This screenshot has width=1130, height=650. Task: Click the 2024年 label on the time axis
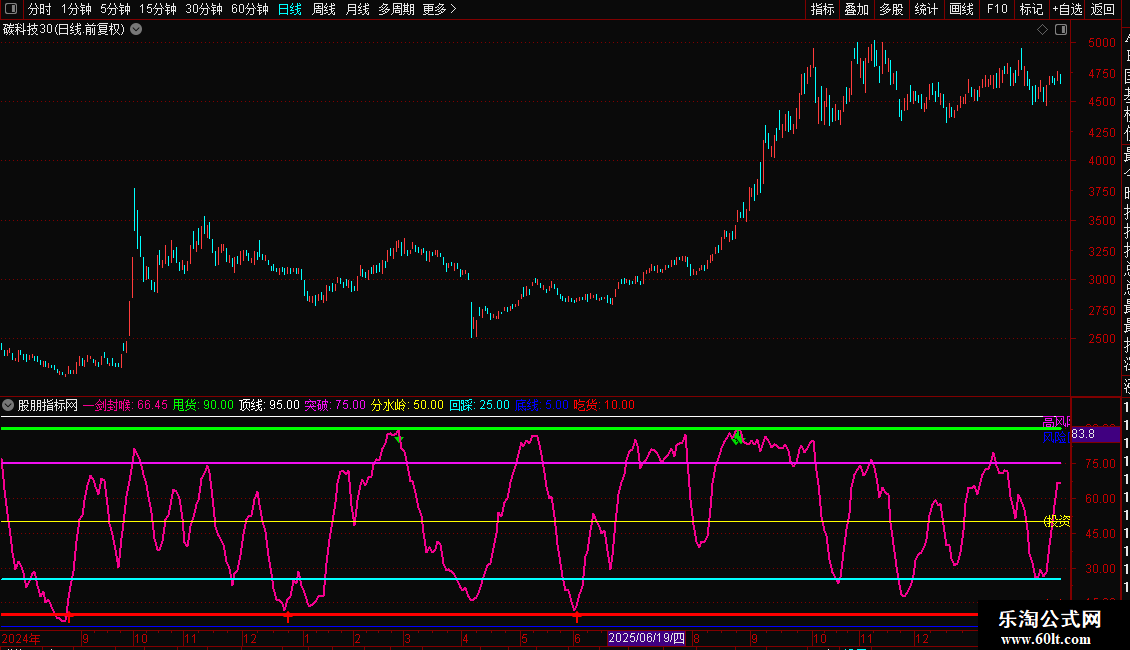pos(21,638)
